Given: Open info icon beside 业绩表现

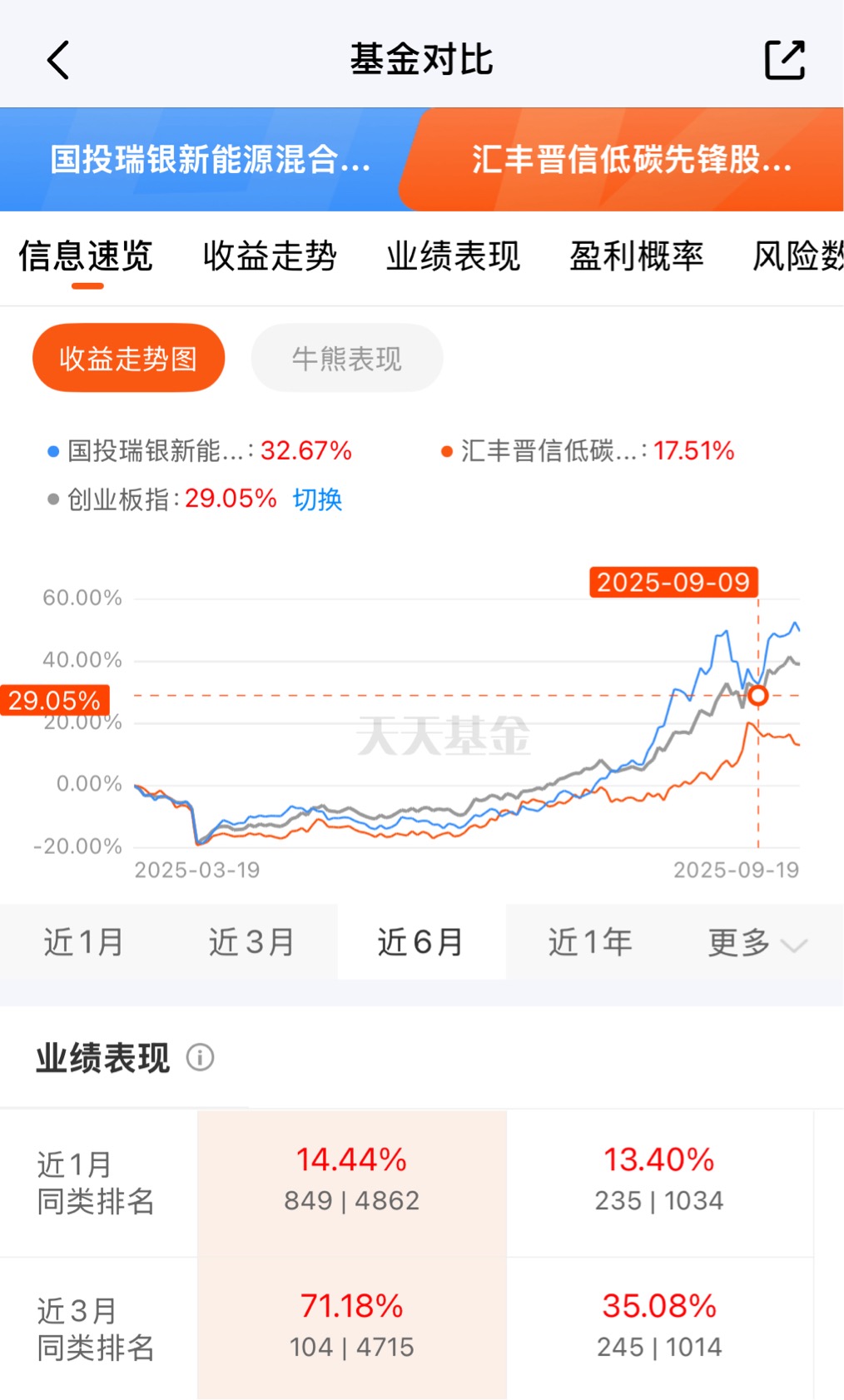Looking at the screenshot, I should click(x=200, y=1058).
